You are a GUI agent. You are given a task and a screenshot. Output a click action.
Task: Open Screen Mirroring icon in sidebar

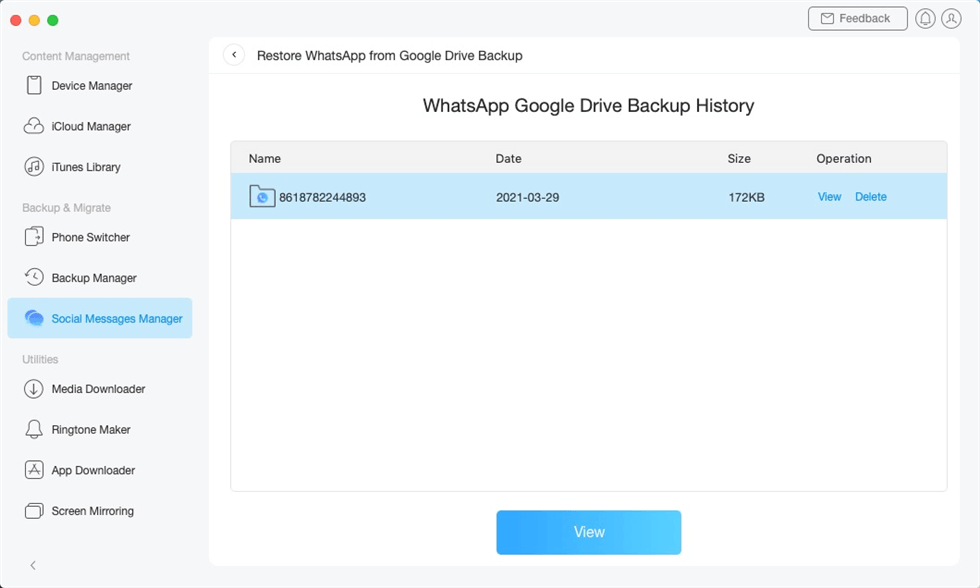[34, 511]
